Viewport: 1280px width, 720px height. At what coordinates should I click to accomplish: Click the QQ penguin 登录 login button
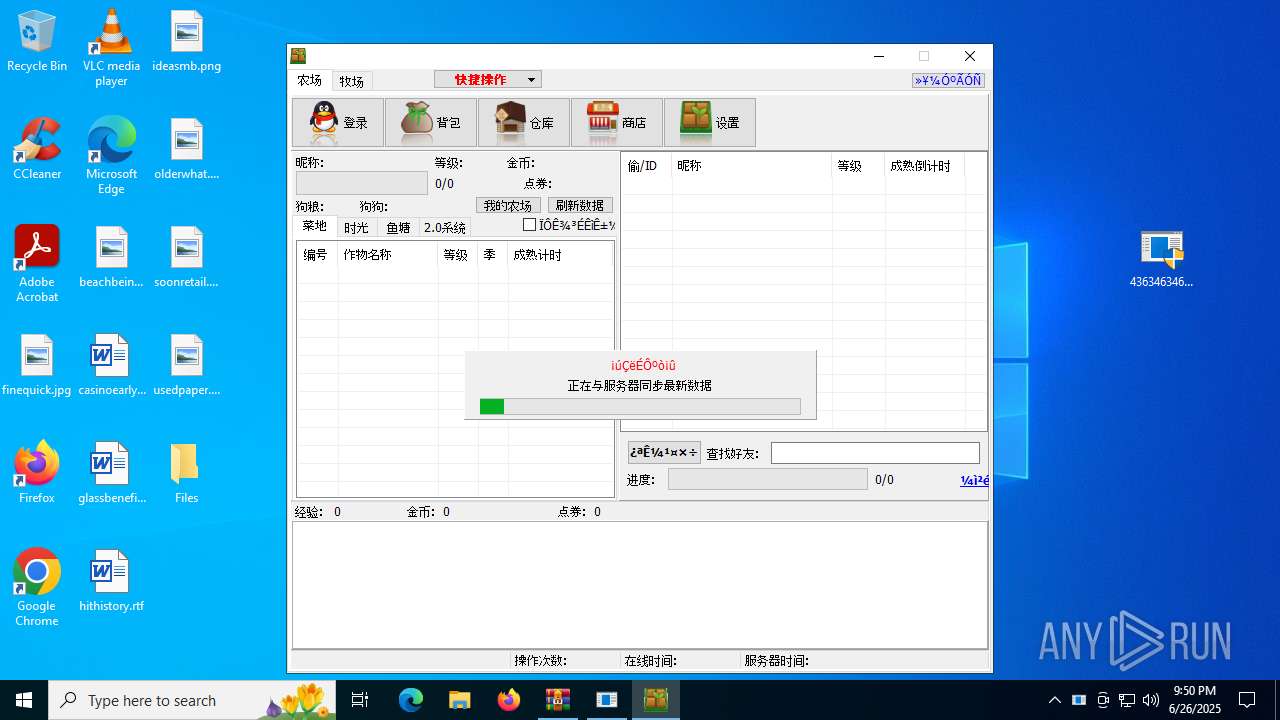pyautogui.click(x=338, y=123)
